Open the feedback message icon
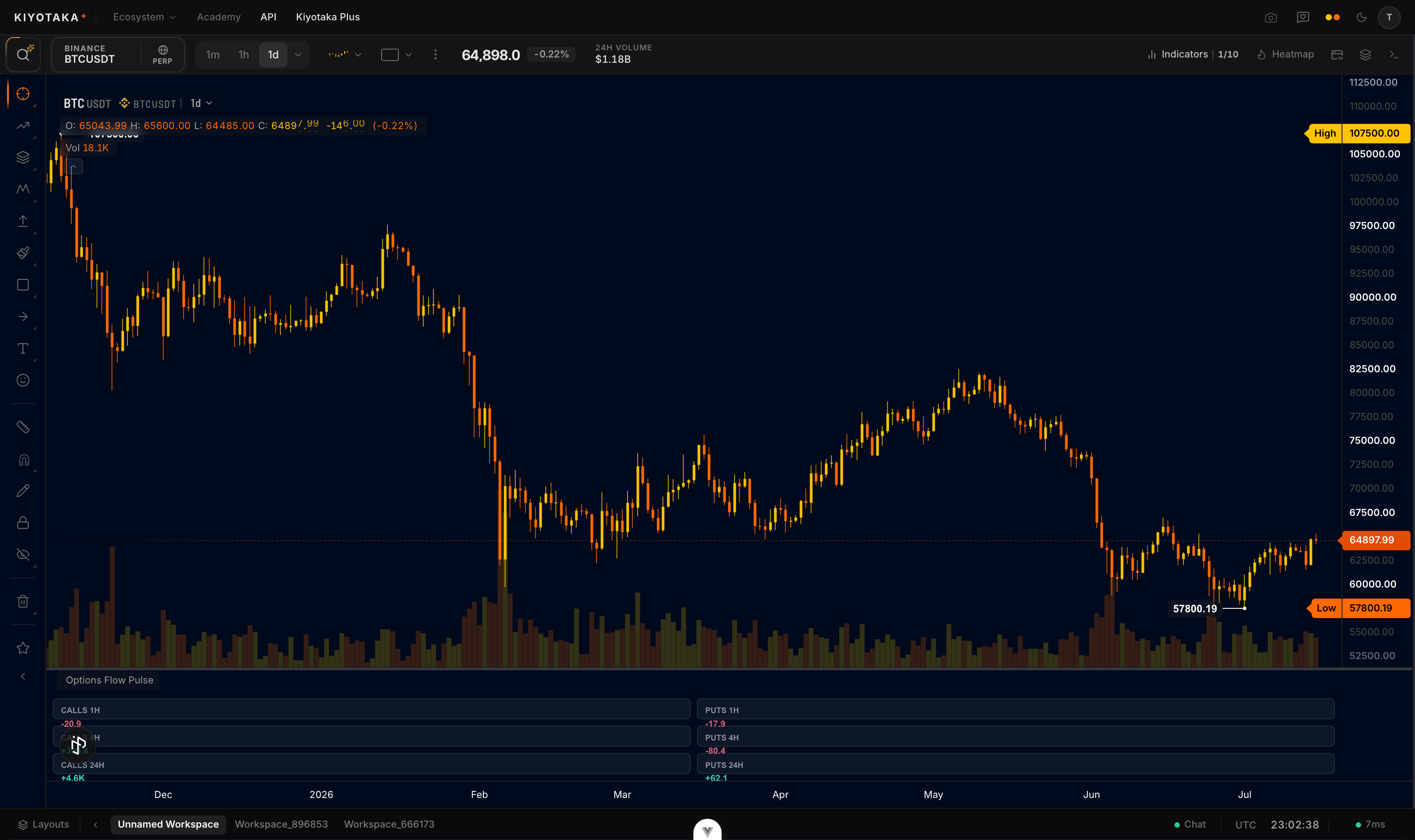Viewport: 1415px width, 840px height. tap(1303, 18)
